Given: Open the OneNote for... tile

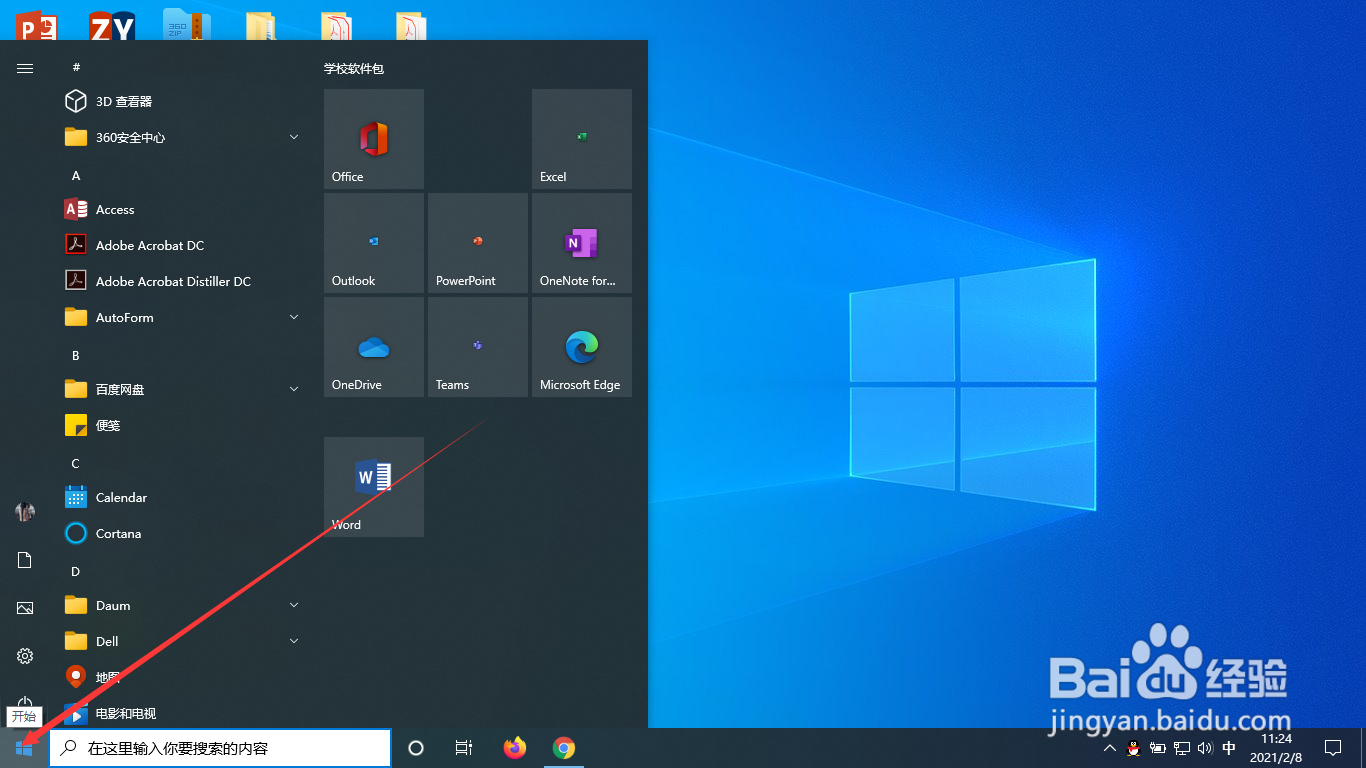Looking at the screenshot, I should pyautogui.click(x=582, y=243).
